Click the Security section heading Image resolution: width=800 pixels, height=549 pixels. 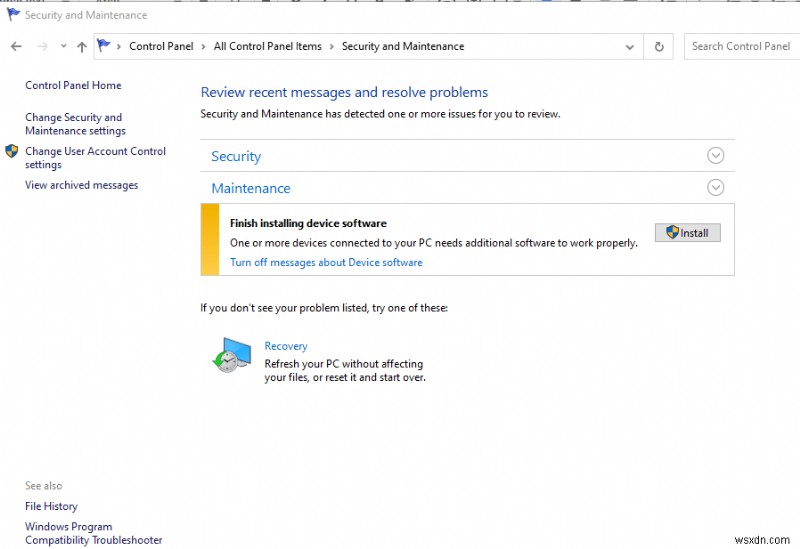click(x=236, y=156)
